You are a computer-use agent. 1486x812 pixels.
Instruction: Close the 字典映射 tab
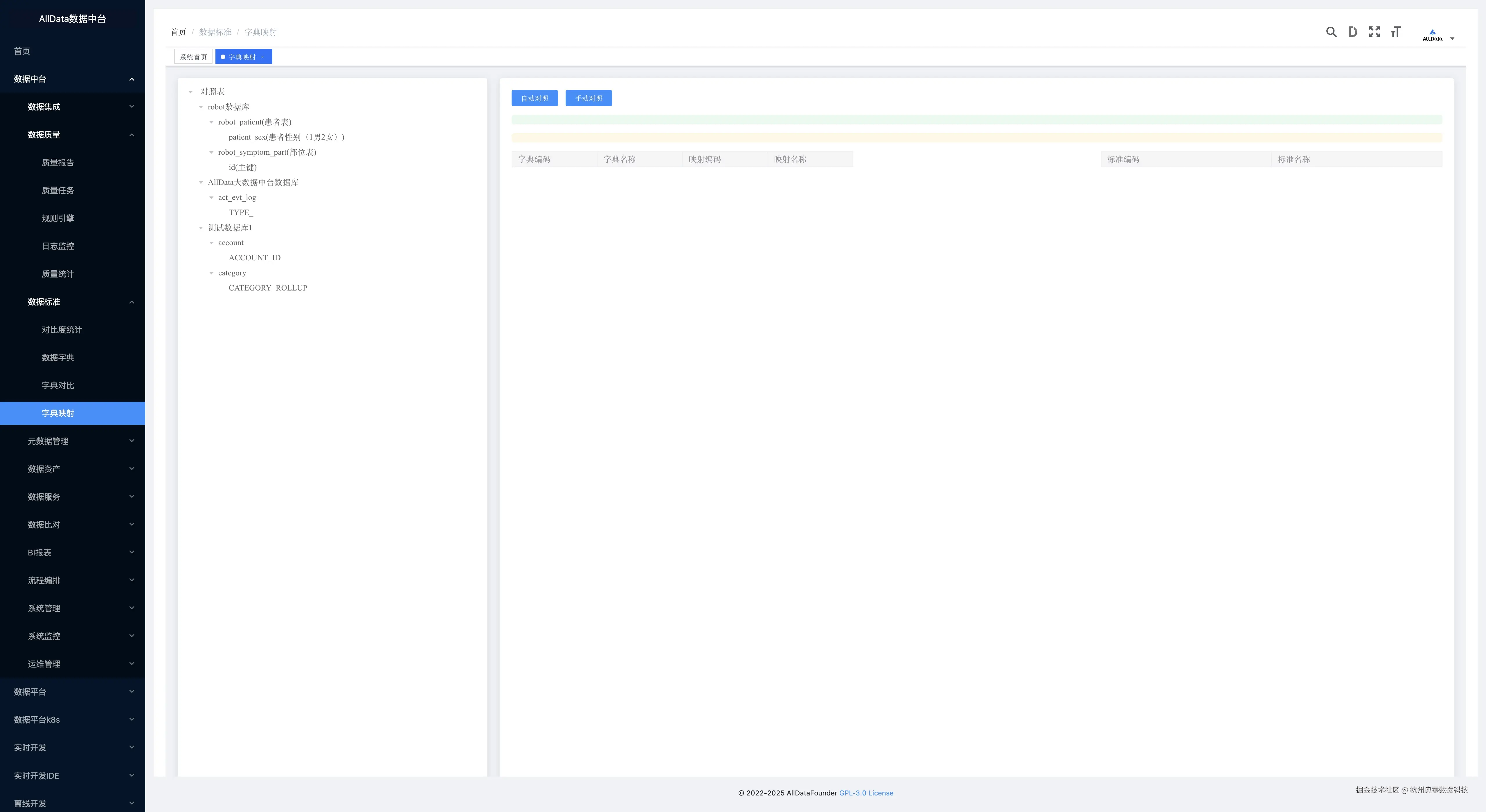262,57
